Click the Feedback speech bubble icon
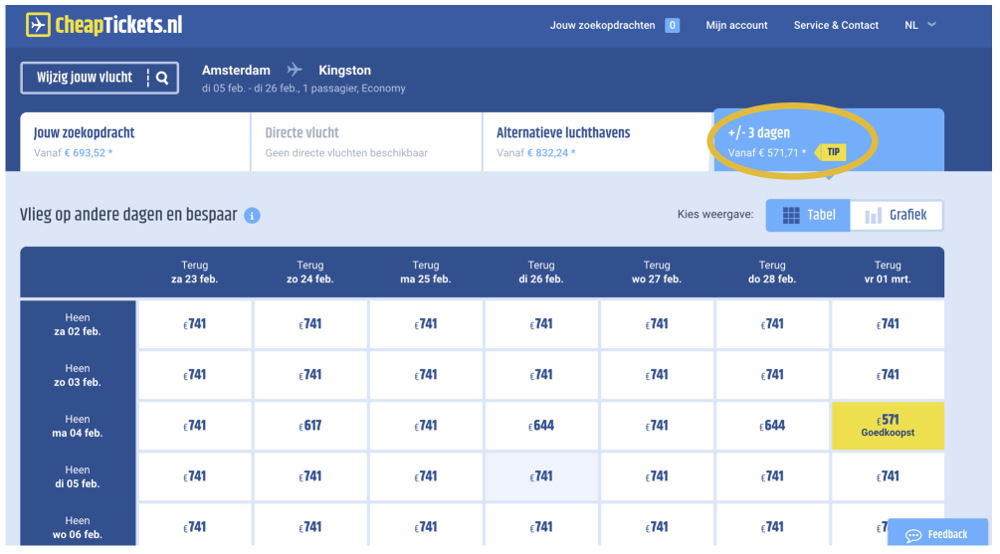 912,535
